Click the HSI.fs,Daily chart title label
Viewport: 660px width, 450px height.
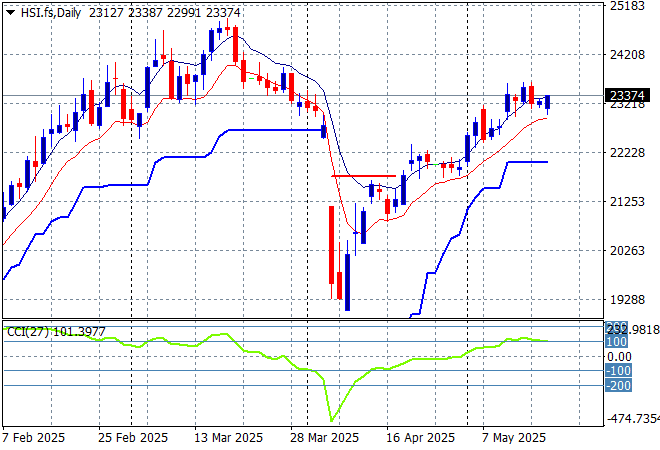(x=51, y=13)
